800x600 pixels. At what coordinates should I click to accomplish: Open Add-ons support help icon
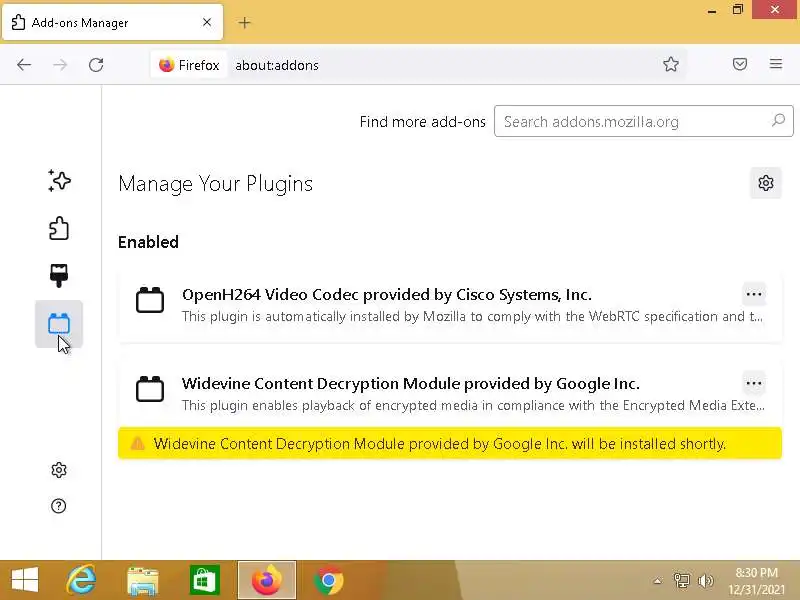click(x=59, y=506)
